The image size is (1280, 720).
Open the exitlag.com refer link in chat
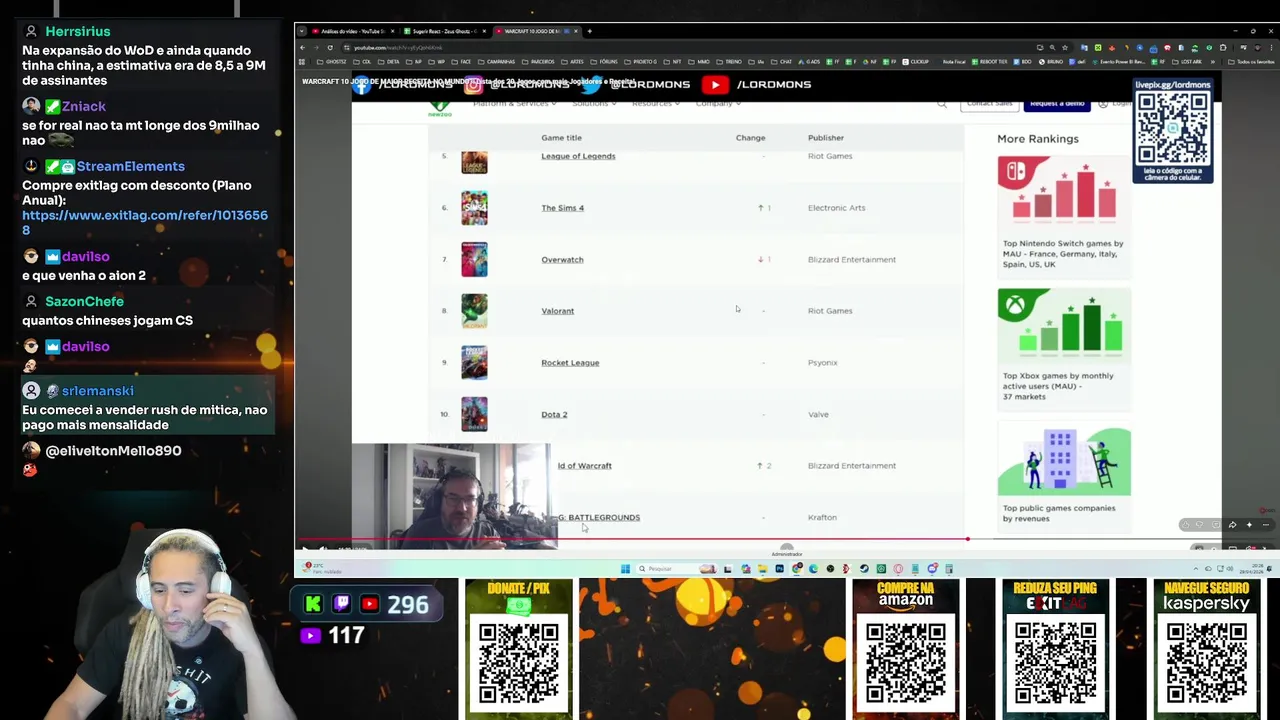tap(145, 222)
